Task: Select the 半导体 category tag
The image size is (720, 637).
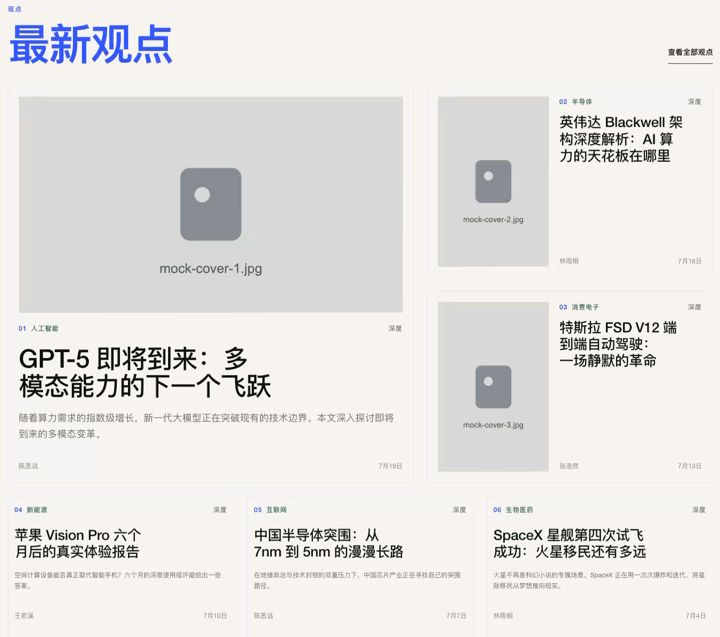Action: click(x=582, y=101)
